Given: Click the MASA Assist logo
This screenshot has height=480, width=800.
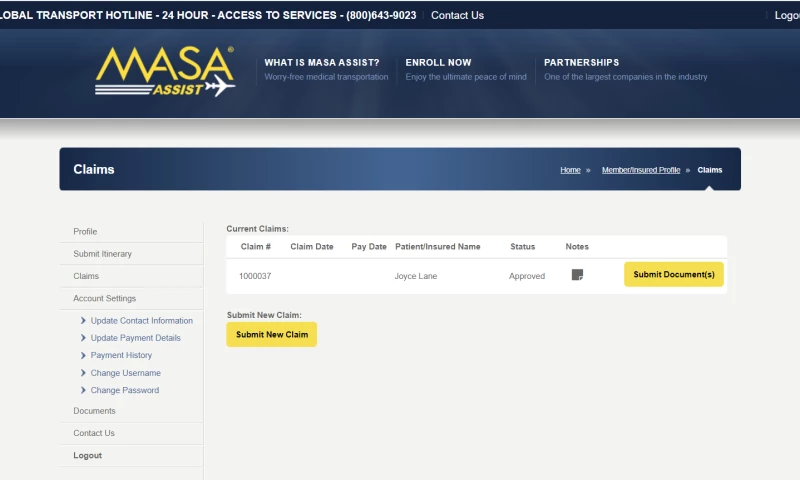Looking at the screenshot, I should click(165, 71).
